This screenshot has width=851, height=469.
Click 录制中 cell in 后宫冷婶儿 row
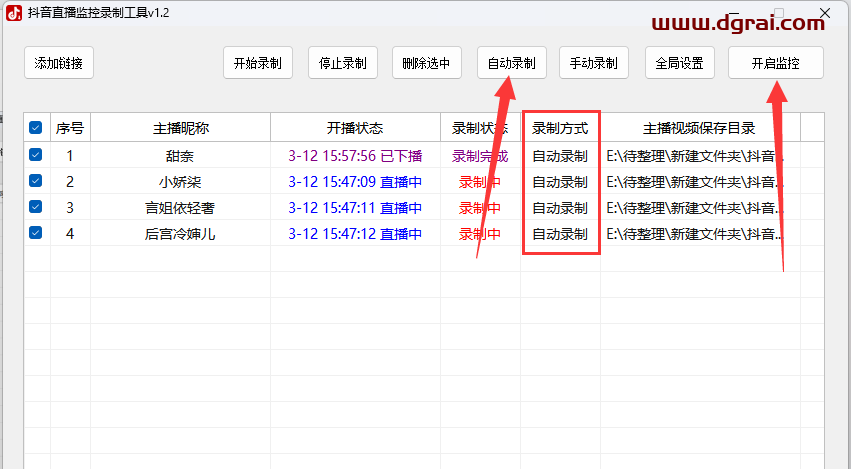point(480,234)
